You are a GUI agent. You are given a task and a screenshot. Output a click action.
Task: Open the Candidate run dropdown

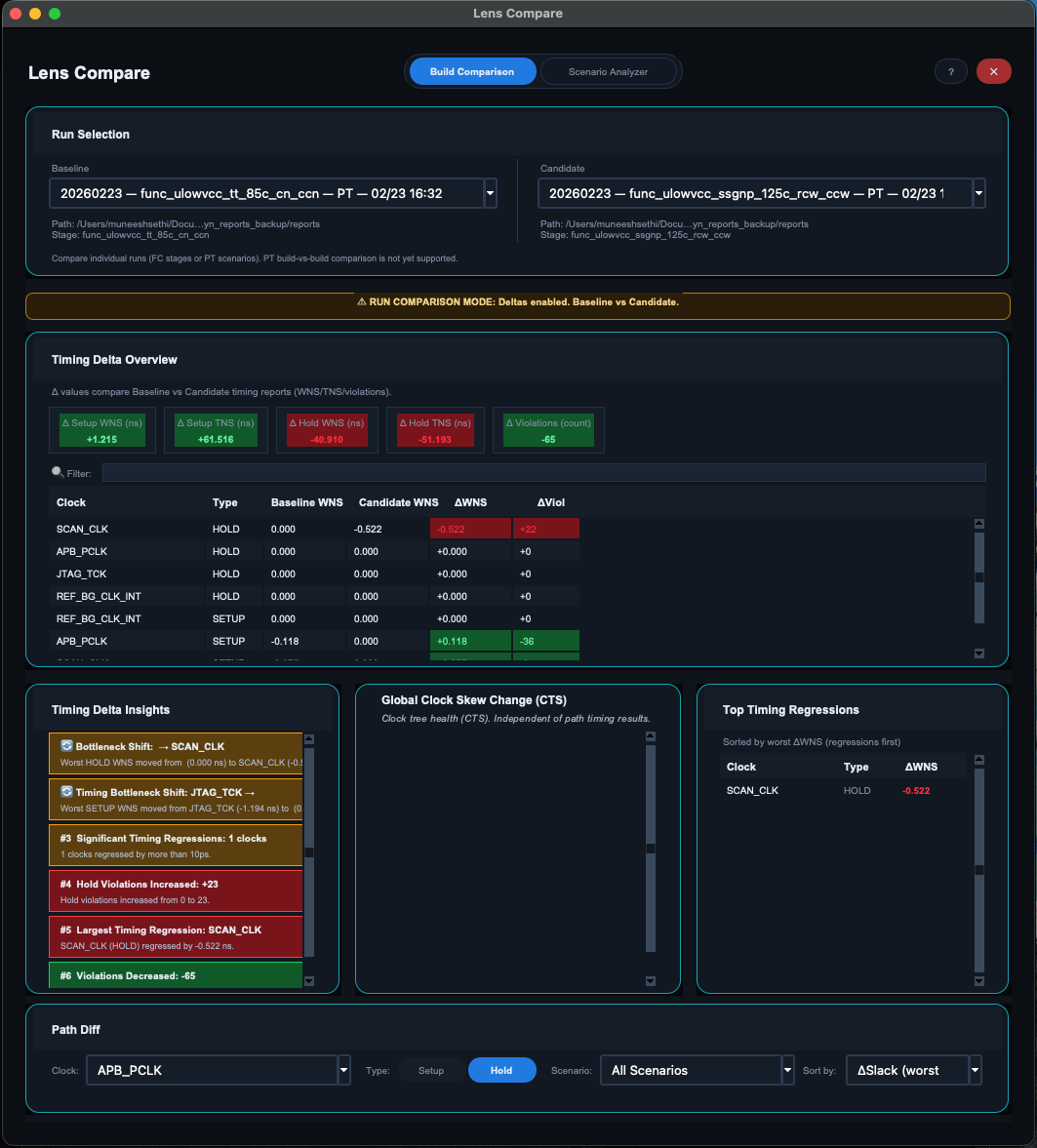(978, 193)
